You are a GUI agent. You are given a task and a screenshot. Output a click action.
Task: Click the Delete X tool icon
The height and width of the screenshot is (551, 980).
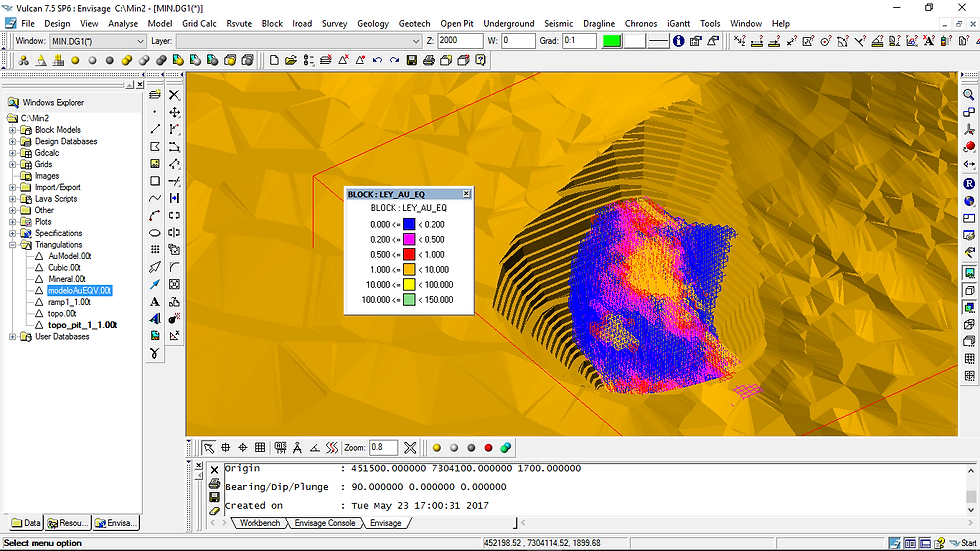pyautogui.click(x=174, y=95)
